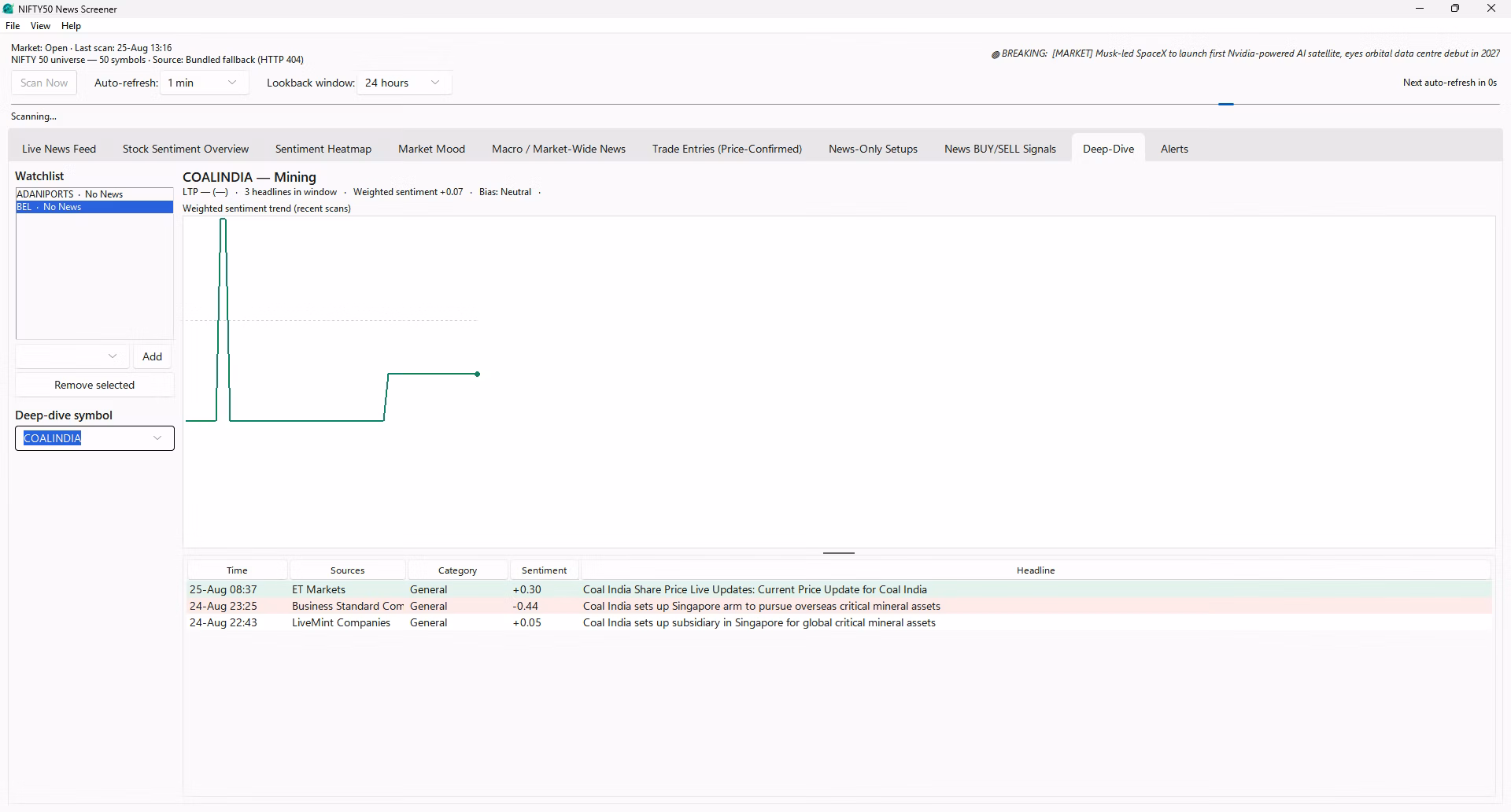Sort by the Time column header
The height and width of the screenshot is (812, 1511).
coord(237,570)
